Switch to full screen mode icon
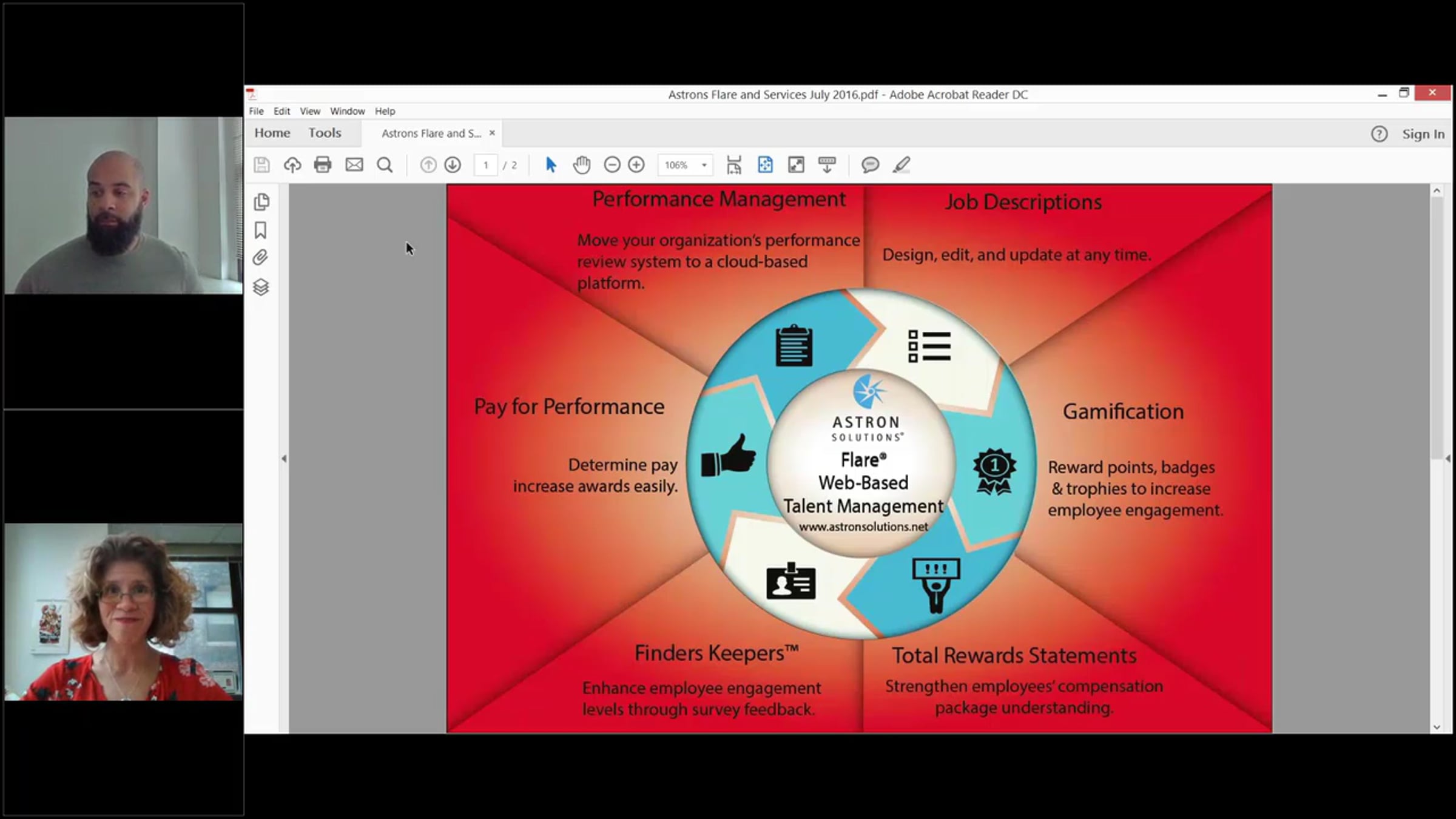Image resolution: width=1456 pixels, height=819 pixels. tap(796, 165)
